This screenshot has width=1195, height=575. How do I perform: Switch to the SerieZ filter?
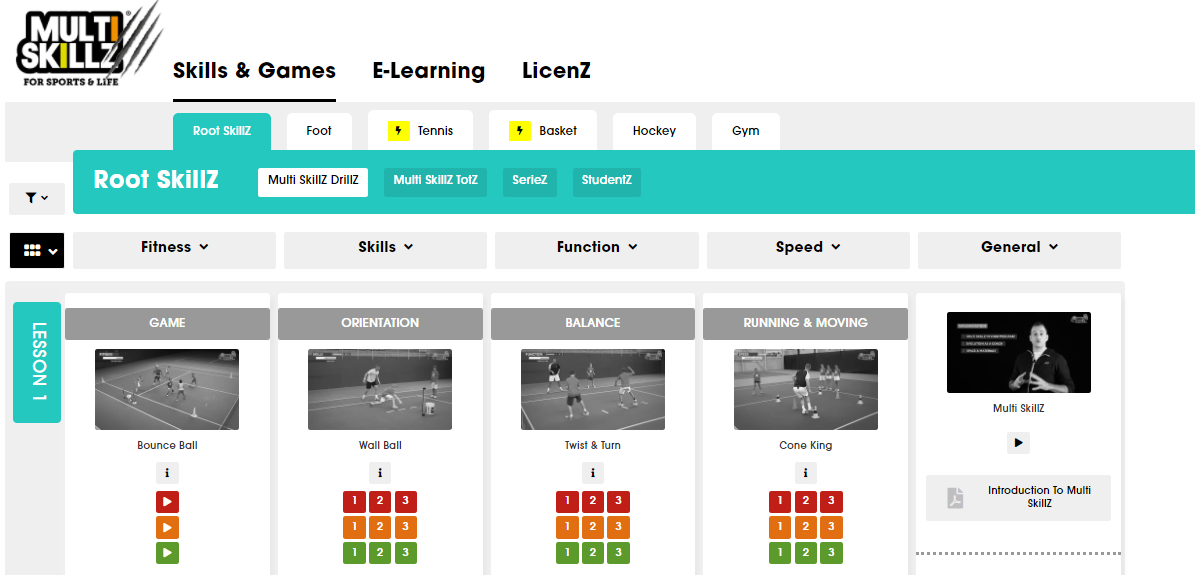pyautogui.click(x=530, y=181)
